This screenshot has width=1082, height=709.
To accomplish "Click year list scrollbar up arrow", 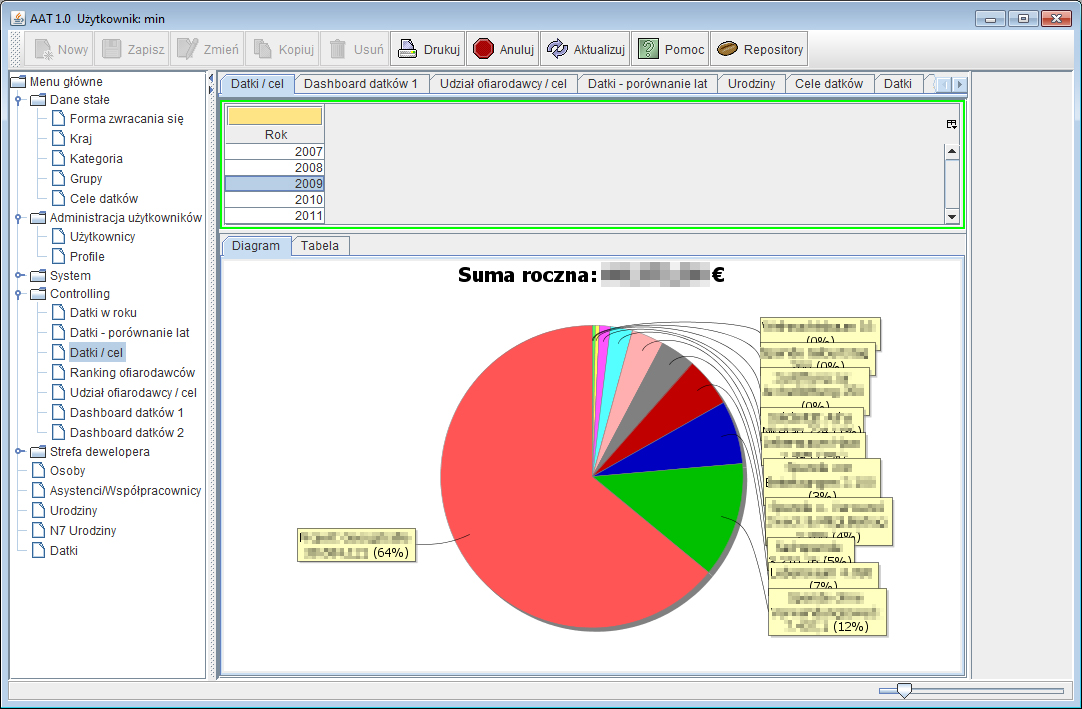I will pyautogui.click(x=952, y=151).
